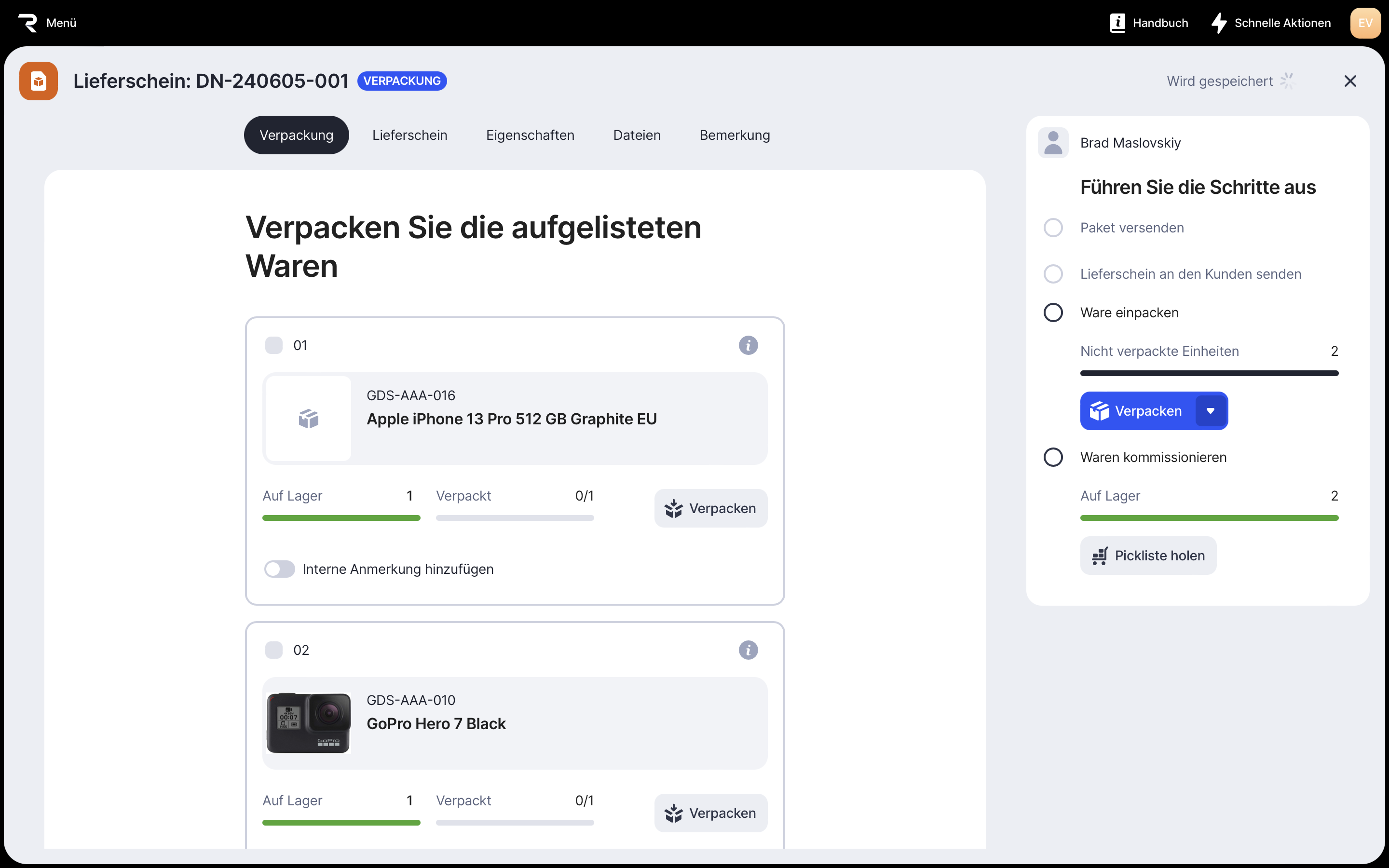Open the Handbuch manual icon
The image size is (1389, 868).
(1117, 23)
